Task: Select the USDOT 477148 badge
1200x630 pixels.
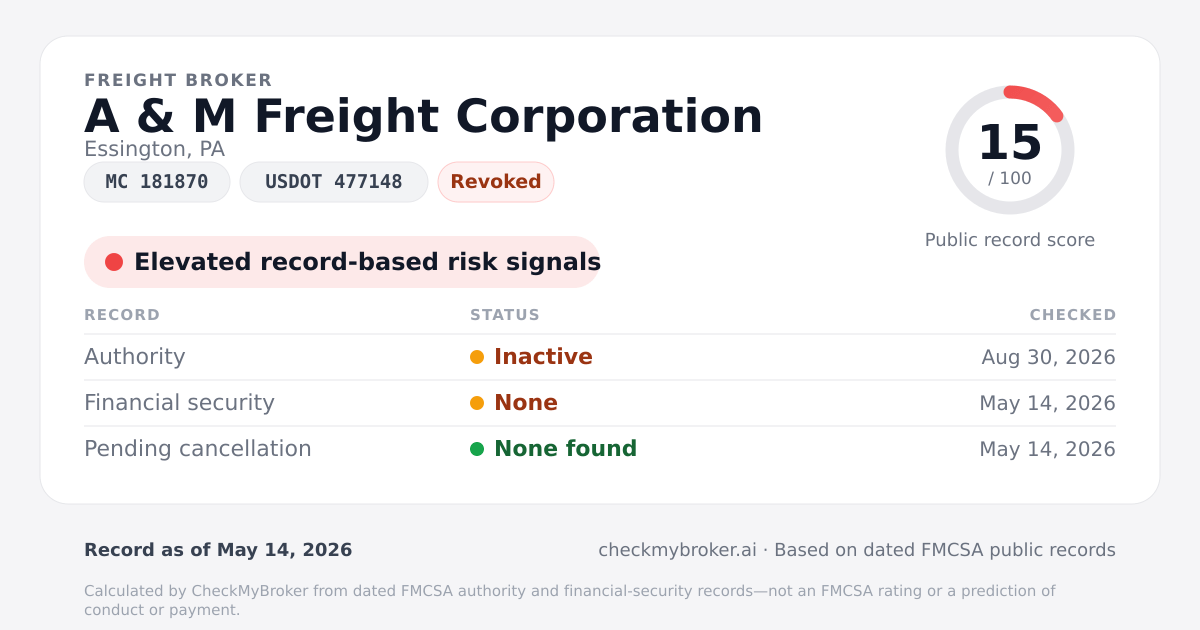Action: [334, 182]
